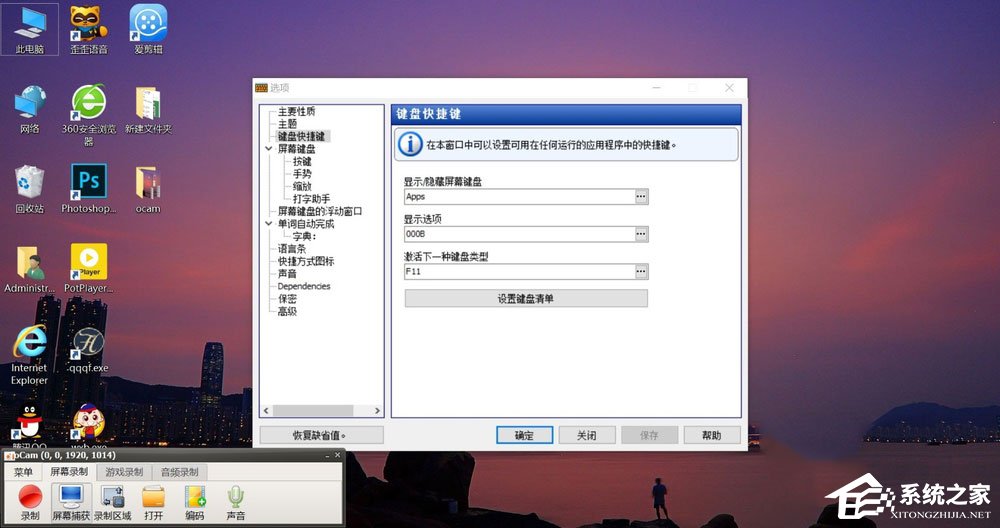Select 主题 in options tree

tap(287, 124)
